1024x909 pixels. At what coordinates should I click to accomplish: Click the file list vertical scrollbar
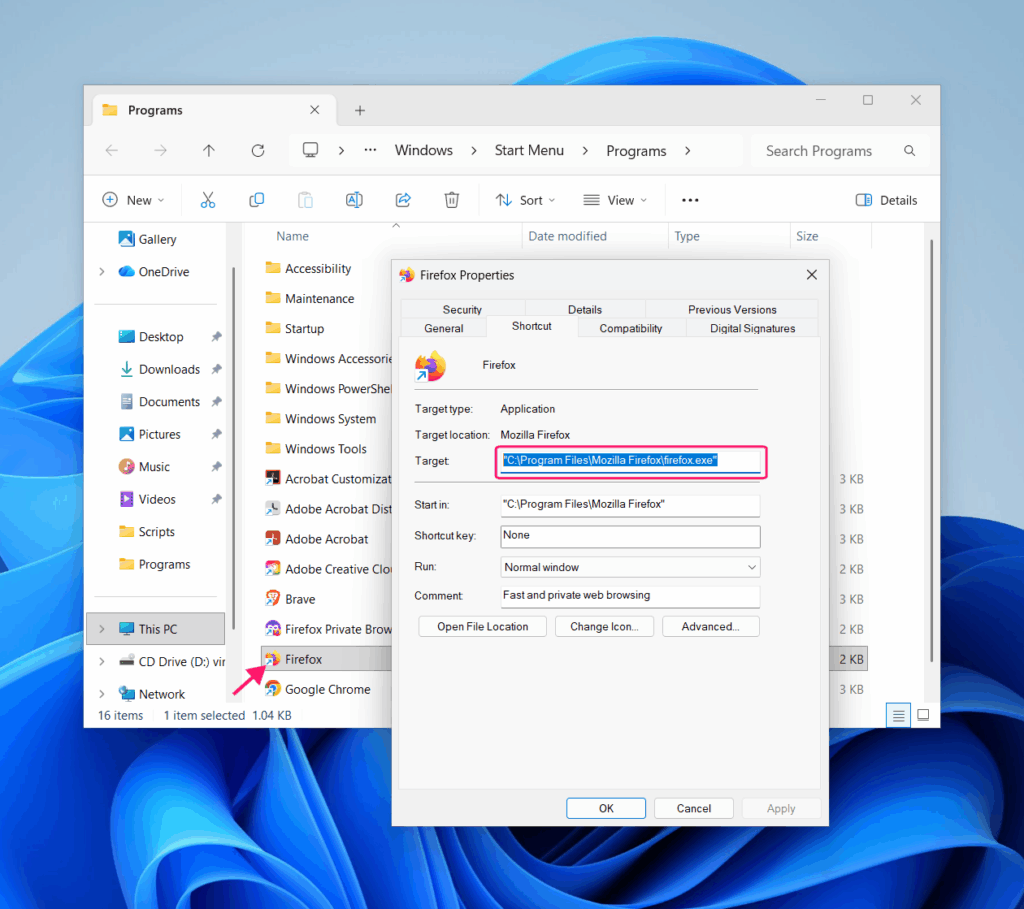coord(931,451)
